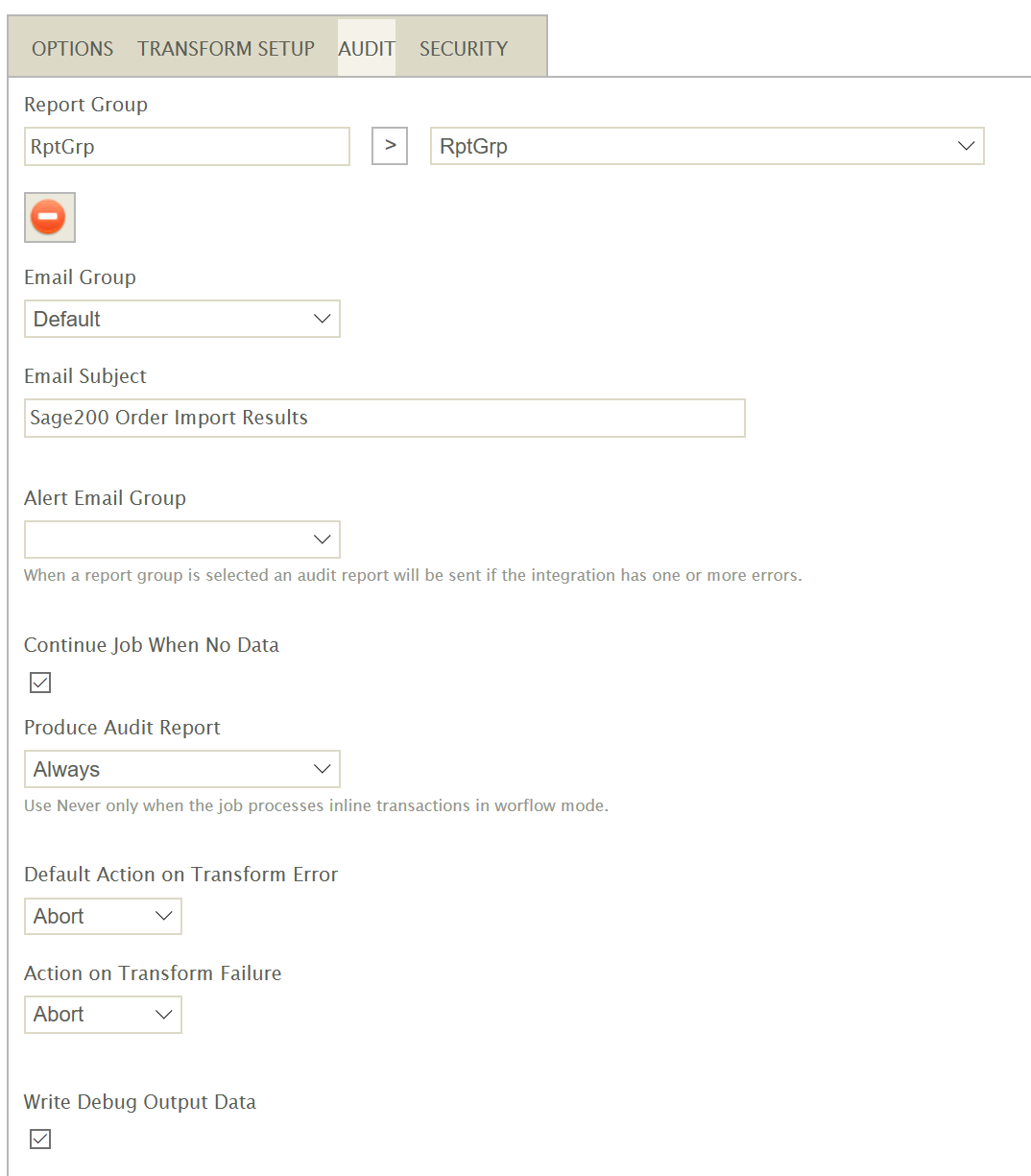Click into the Report Group RptGrp text field
Screen dimensions: 1031x1176
pos(187,146)
